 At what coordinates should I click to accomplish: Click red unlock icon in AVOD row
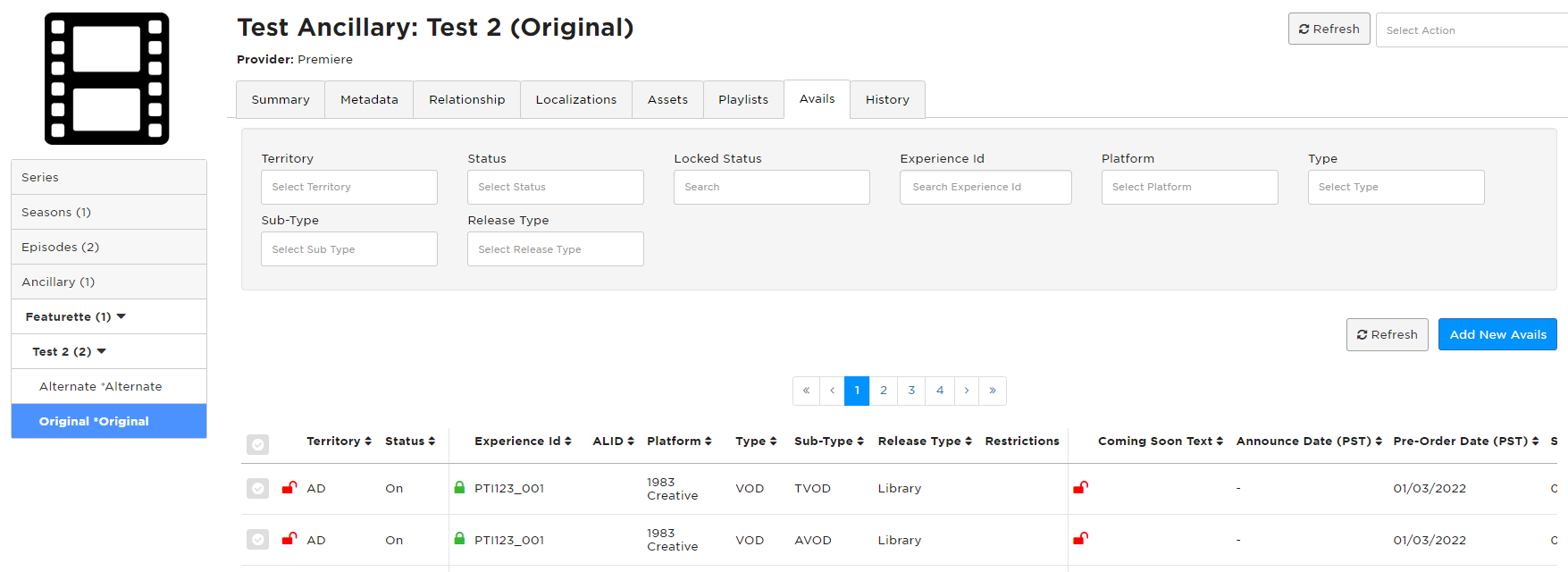289,539
